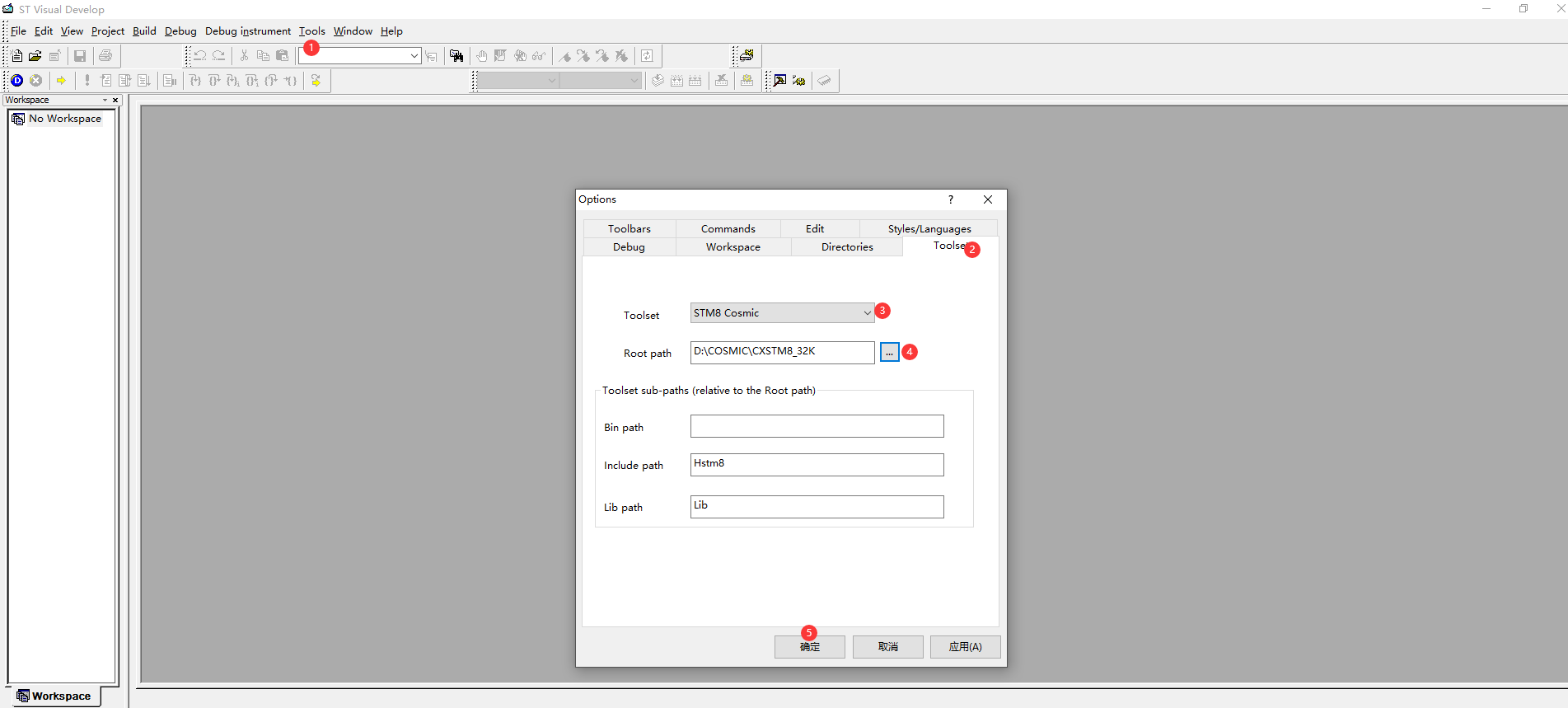Open the Project menu
The width and height of the screenshot is (1568, 708).
108,31
